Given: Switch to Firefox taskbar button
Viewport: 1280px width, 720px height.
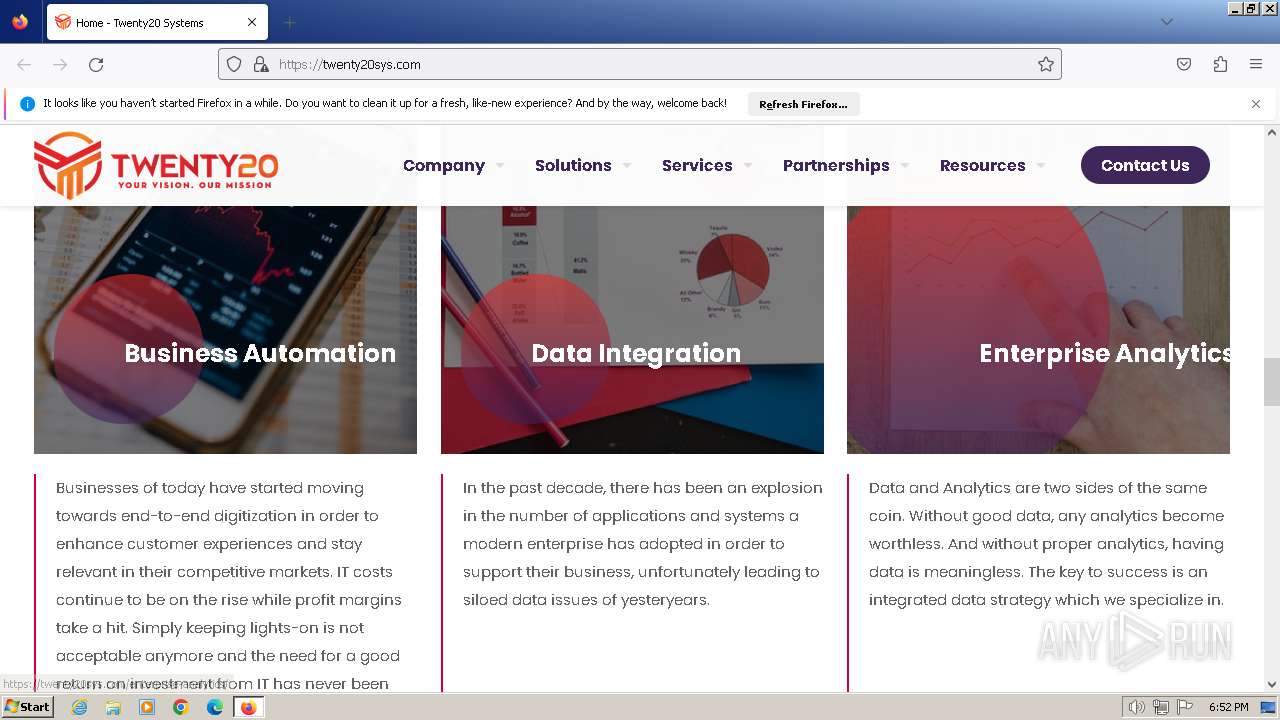Looking at the screenshot, I should [248, 707].
